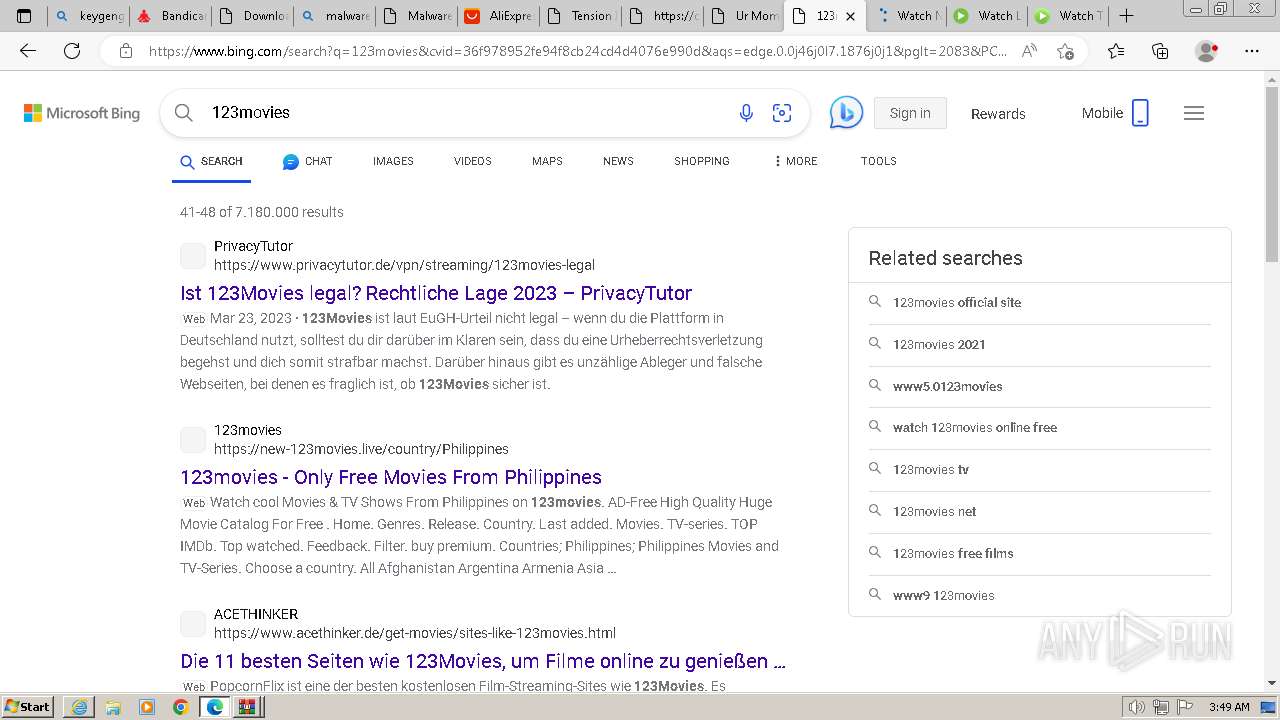Open '123movies - Only Free Movies From Philippines' result
This screenshot has width=1280, height=720.
(x=391, y=477)
